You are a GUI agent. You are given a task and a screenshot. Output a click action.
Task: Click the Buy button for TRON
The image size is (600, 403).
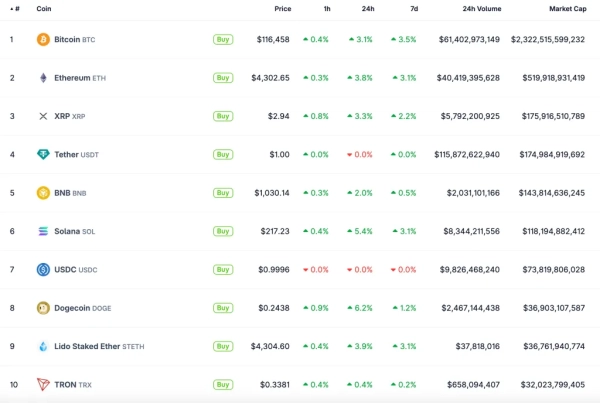(x=223, y=384)
